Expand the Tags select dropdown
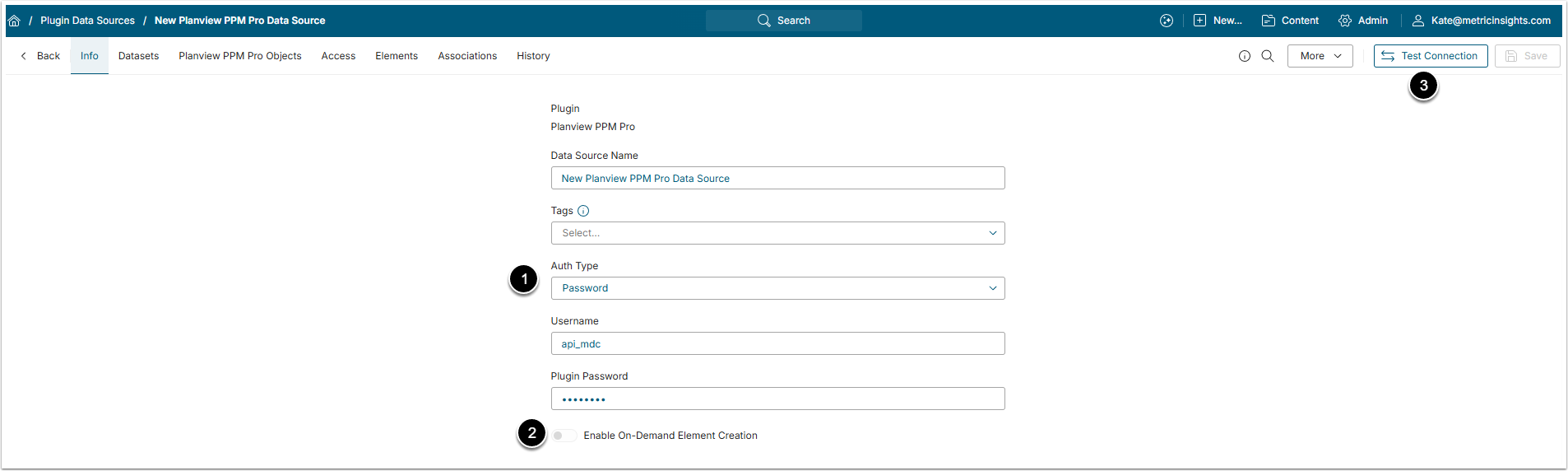The image size is (1568, 471). (x=777, y=233)
